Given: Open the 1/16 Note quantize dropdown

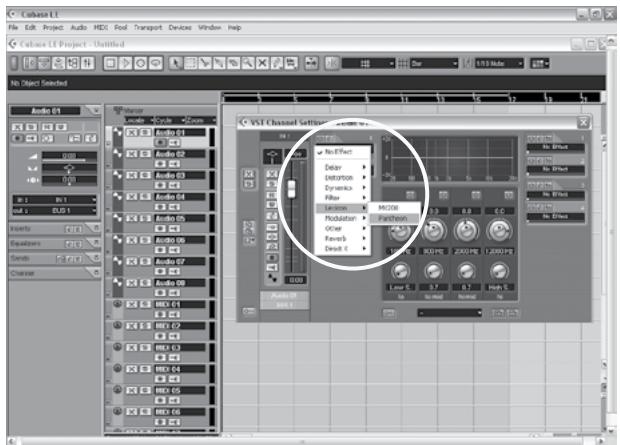Looking at the screenshot, I should click(x=499, y=63).
